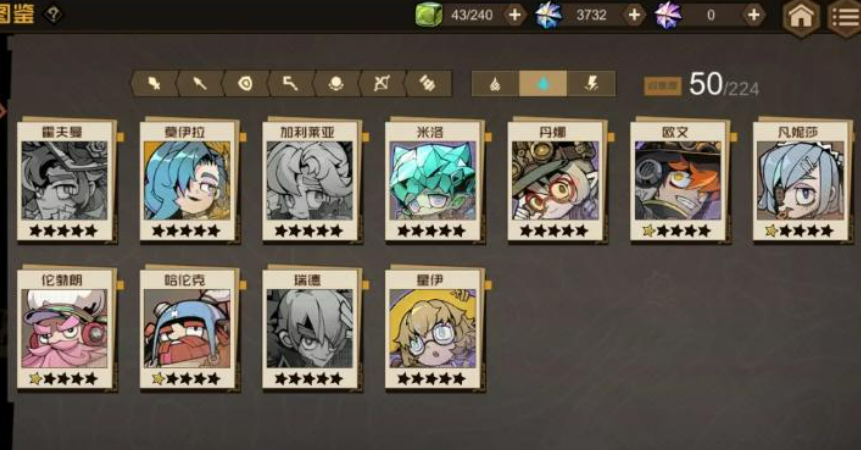Click the collection progress label beside 50/224
Screen dimensions: 861x450
[x=663, y=86]
